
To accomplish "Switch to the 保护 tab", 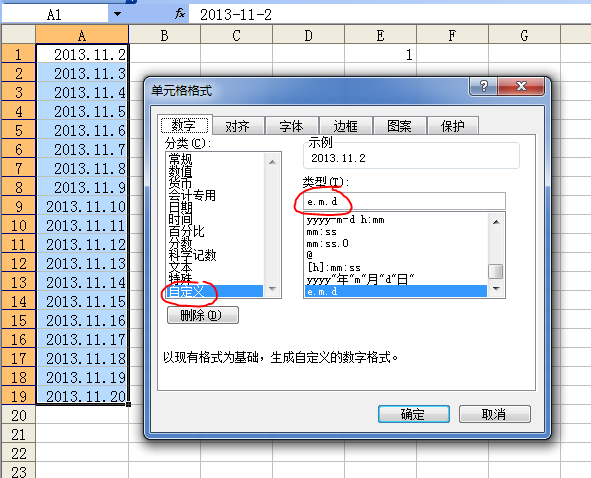I will (453, 126).
